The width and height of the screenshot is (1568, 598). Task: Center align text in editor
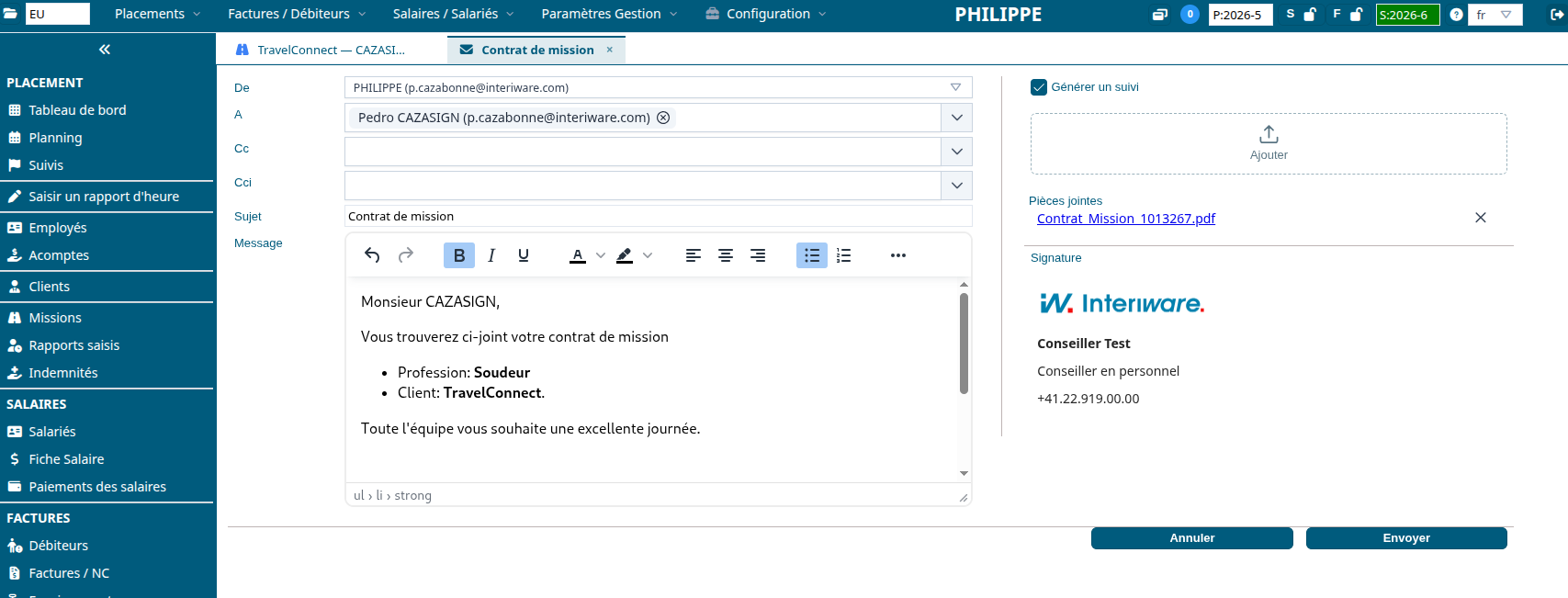726,255
